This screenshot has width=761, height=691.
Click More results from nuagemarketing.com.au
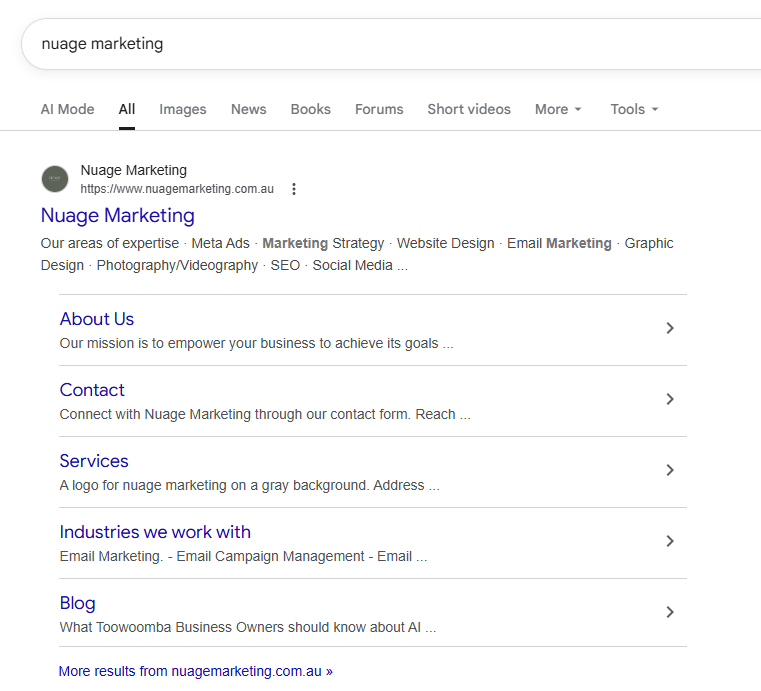[x=196, y=671]
